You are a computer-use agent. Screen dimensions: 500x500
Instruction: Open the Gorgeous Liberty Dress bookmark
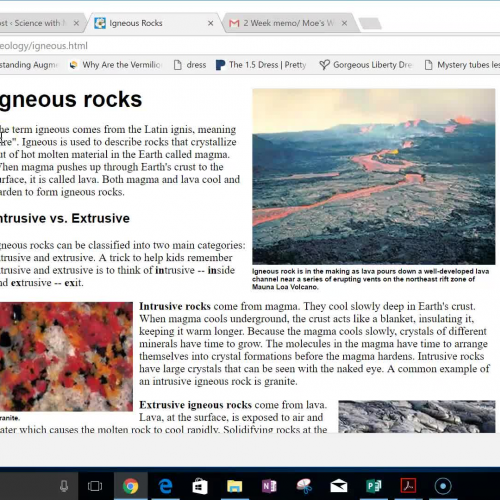click(x=366, y=65)
